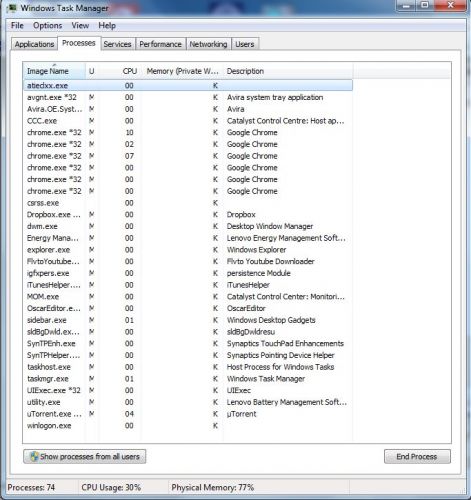The width and height of the screenshot is (471, 500).
Task: Open the Options menu
Action: (47, 26)
